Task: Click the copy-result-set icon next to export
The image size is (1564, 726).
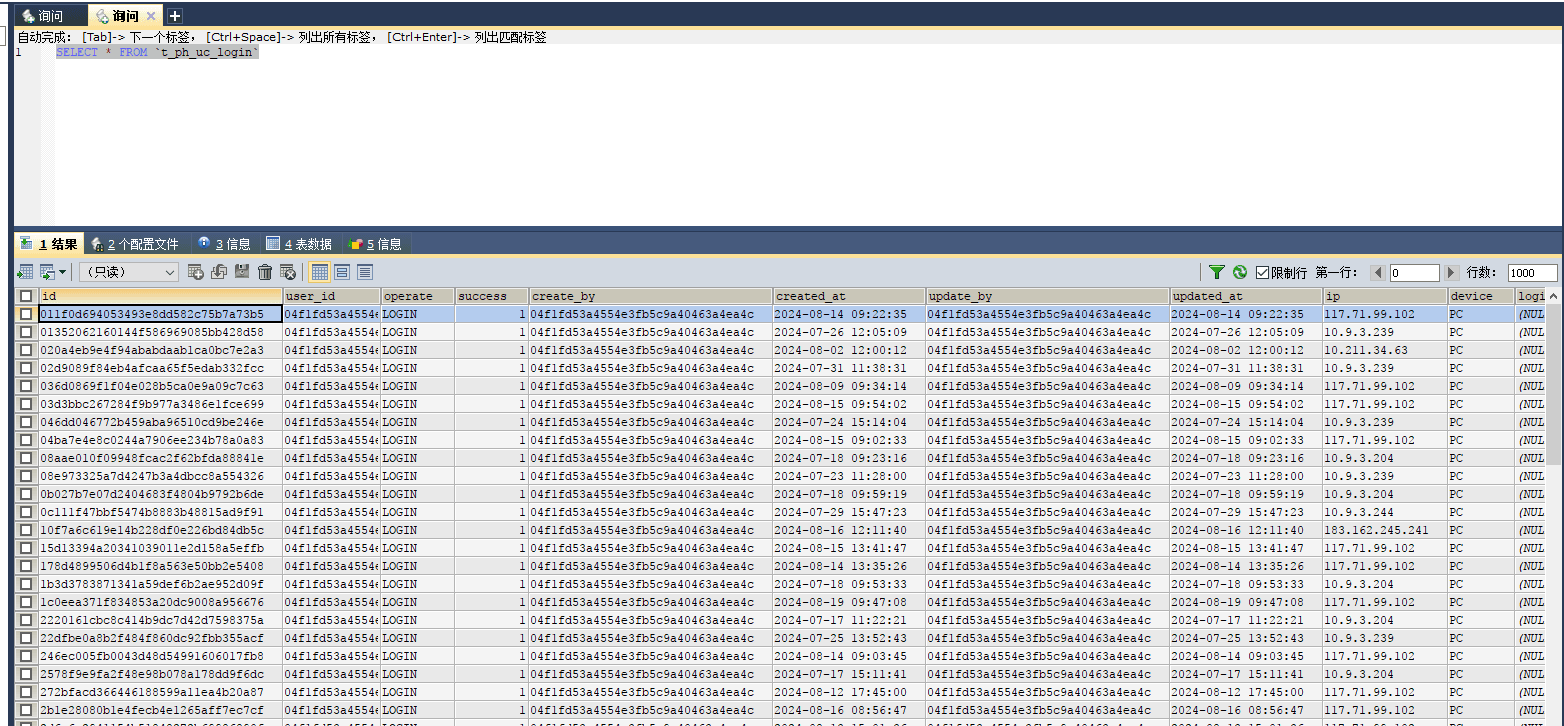Action: click(x=47, y=272)
